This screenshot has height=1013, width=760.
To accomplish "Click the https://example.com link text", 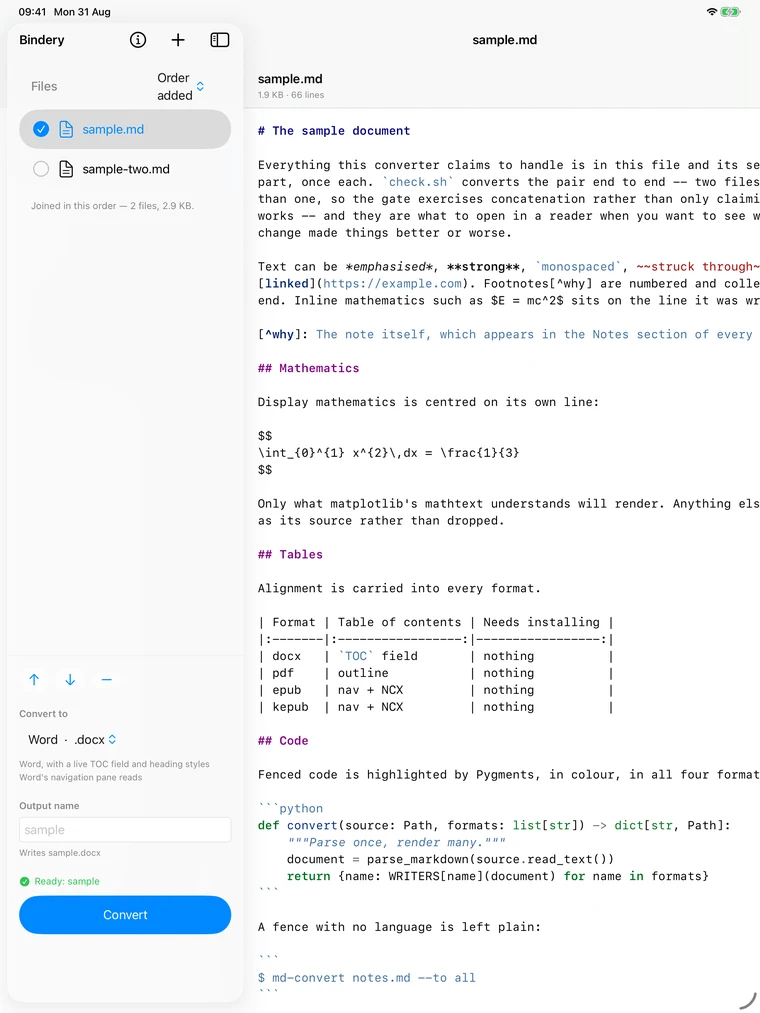I will 393,284.
